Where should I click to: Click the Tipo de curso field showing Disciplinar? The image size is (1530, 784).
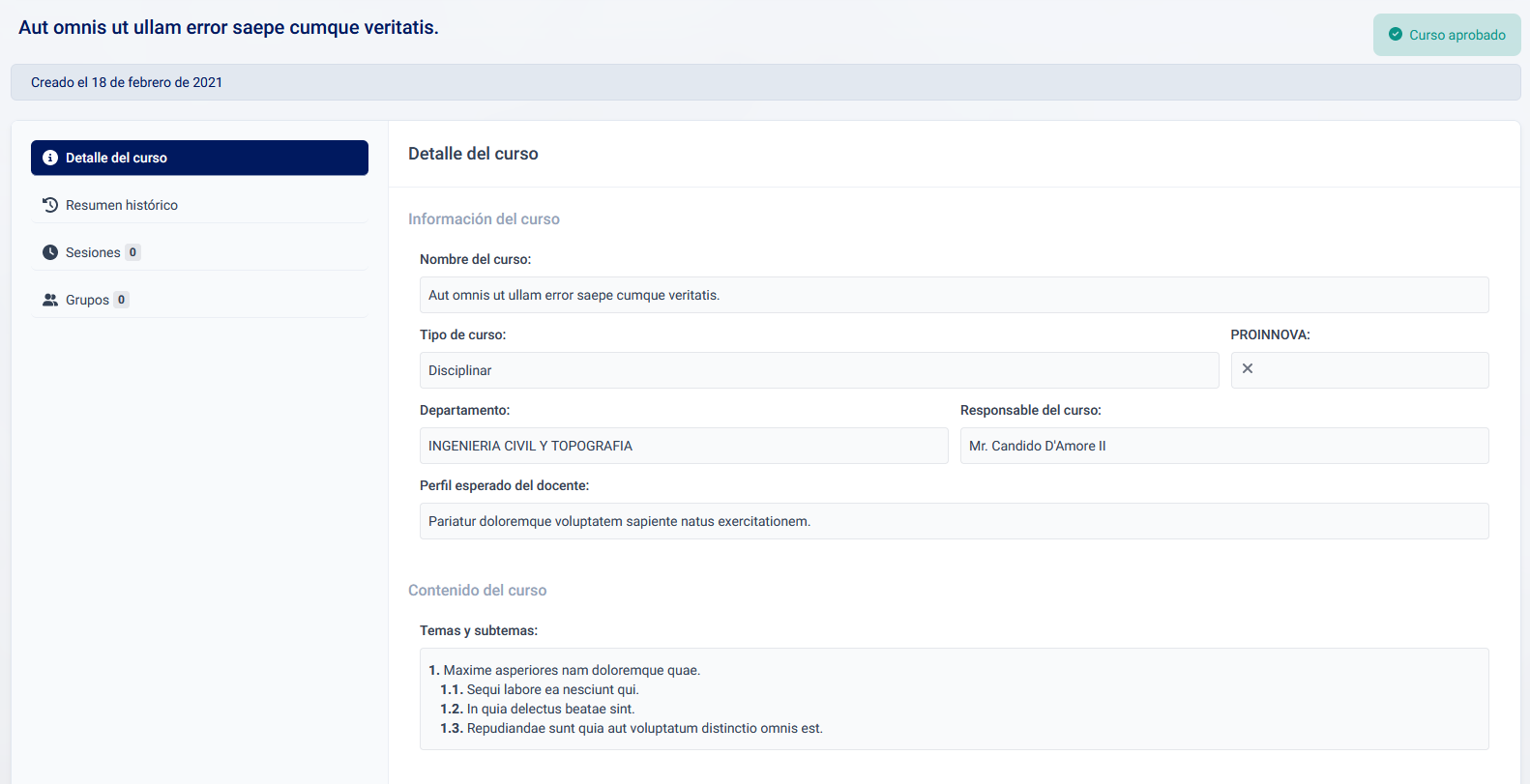pyautogui.click(x=818, y=370)
